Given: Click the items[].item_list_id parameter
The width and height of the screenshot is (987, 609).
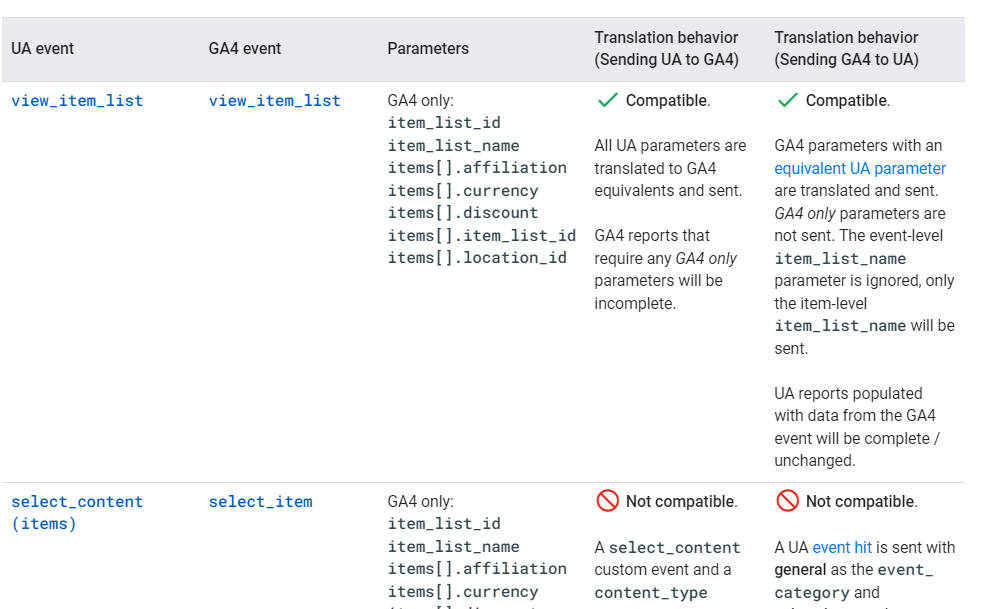Looking at the screenshot, I should pos(482,236).
